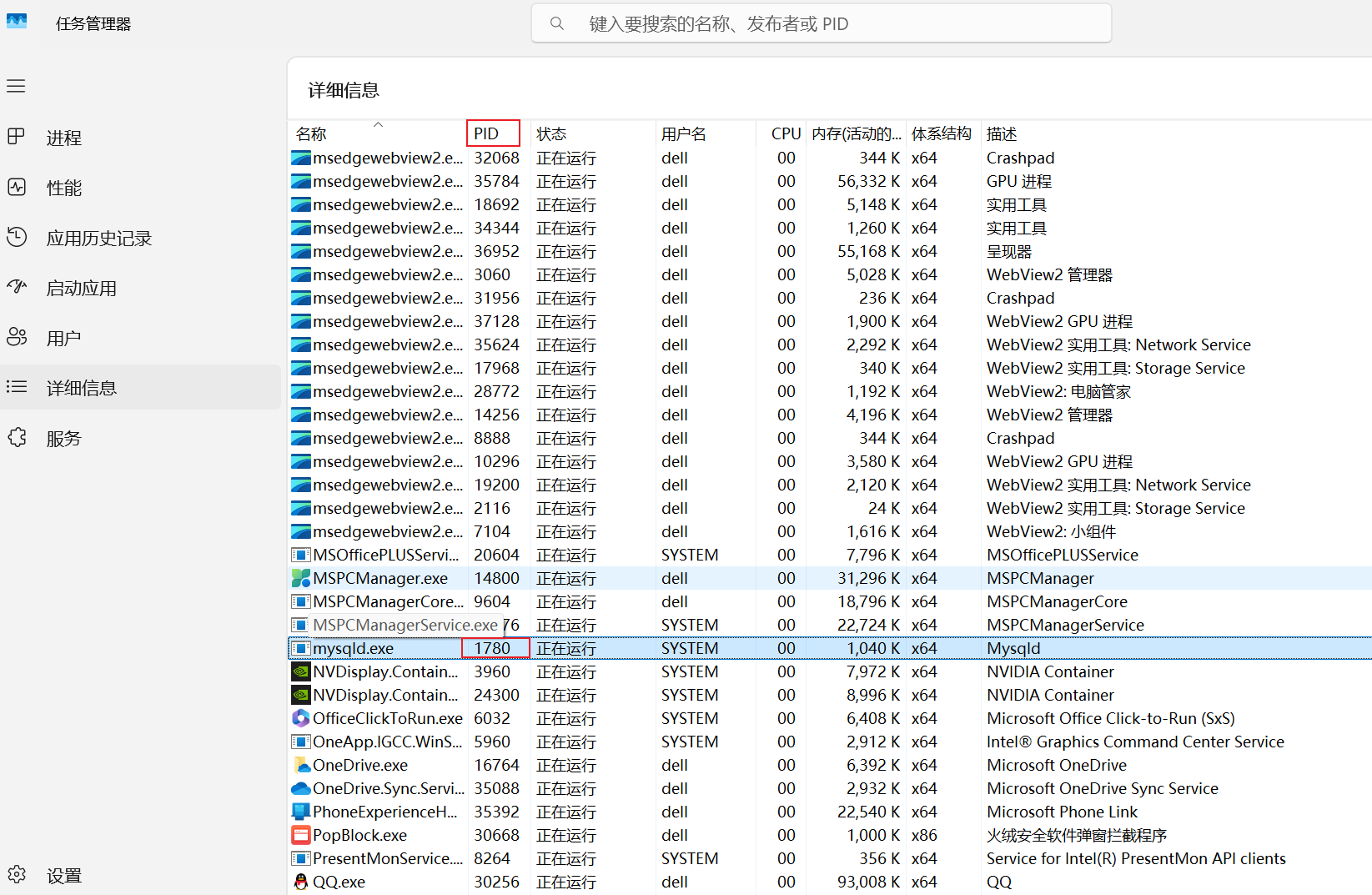Open the 应用历史记录 page
This screenshot has width=1372, height=895.
(98, 238)
